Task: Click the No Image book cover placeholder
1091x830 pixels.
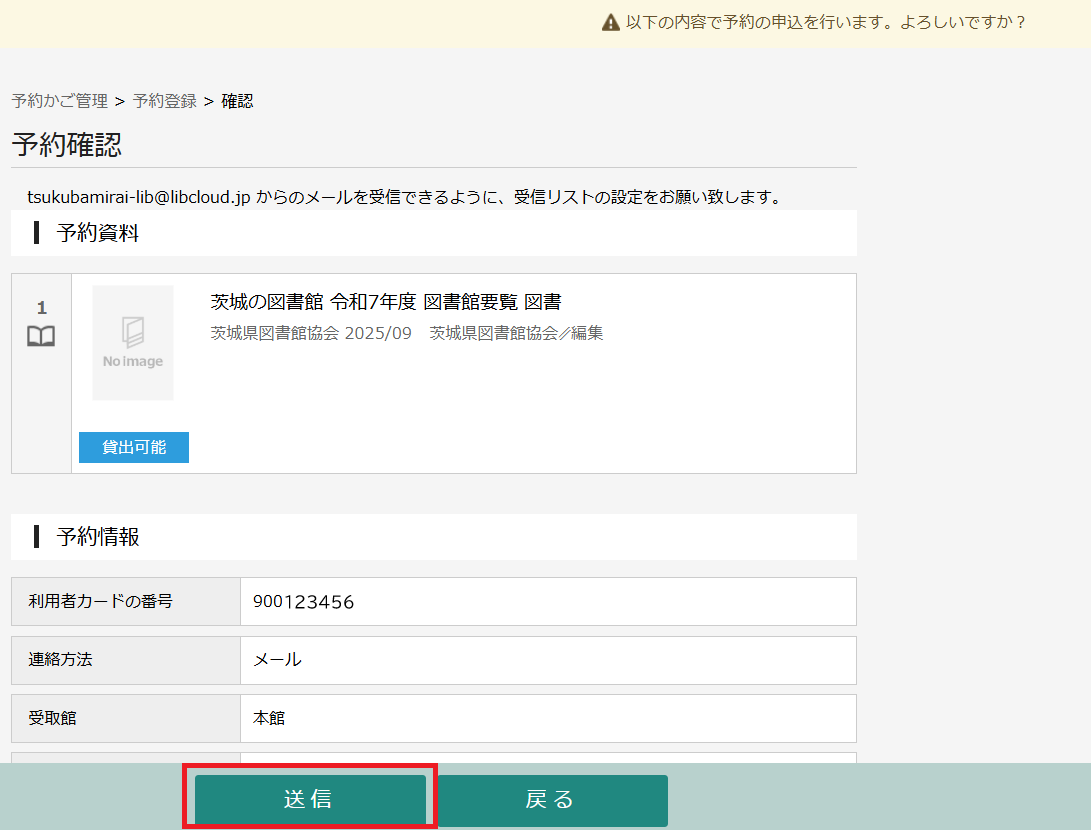Action: click(x=133, y=343)
